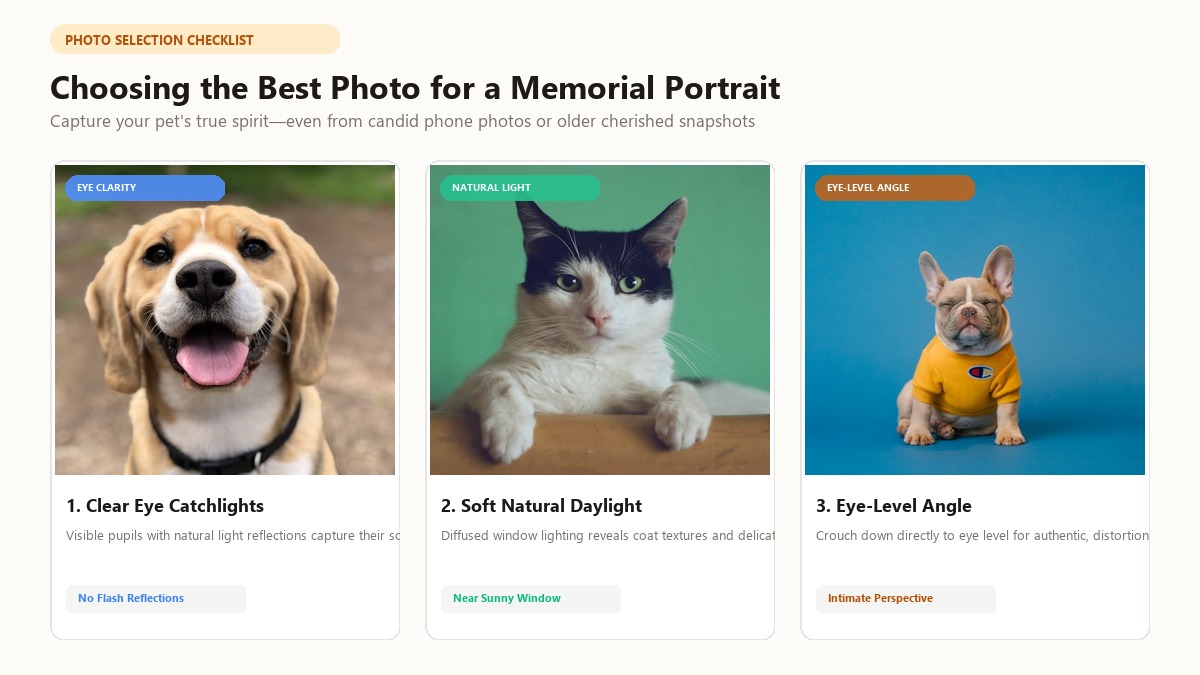This screenshot has height=675, width=1200.
Task: Click the Near Sunny Window chip
Action: click(x=531, y=599)
